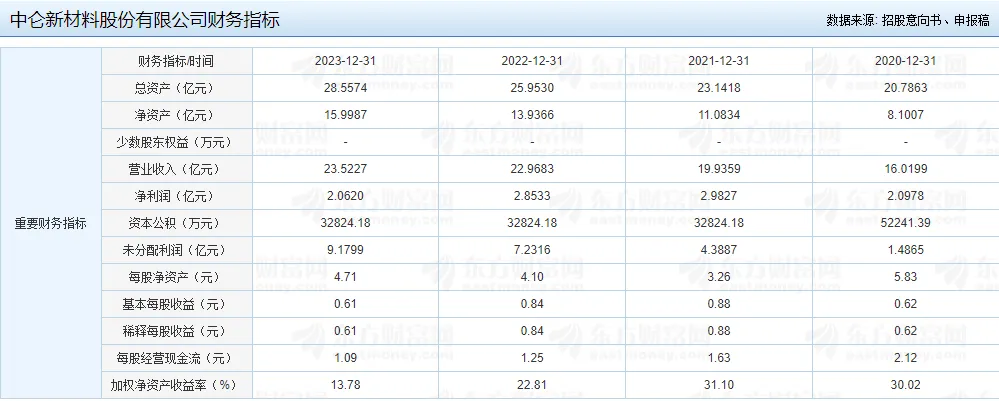Viewport: 999px width, 401px height.
Task: Click 加权净资产收益率 value 22.81
Action: (532, 385)
